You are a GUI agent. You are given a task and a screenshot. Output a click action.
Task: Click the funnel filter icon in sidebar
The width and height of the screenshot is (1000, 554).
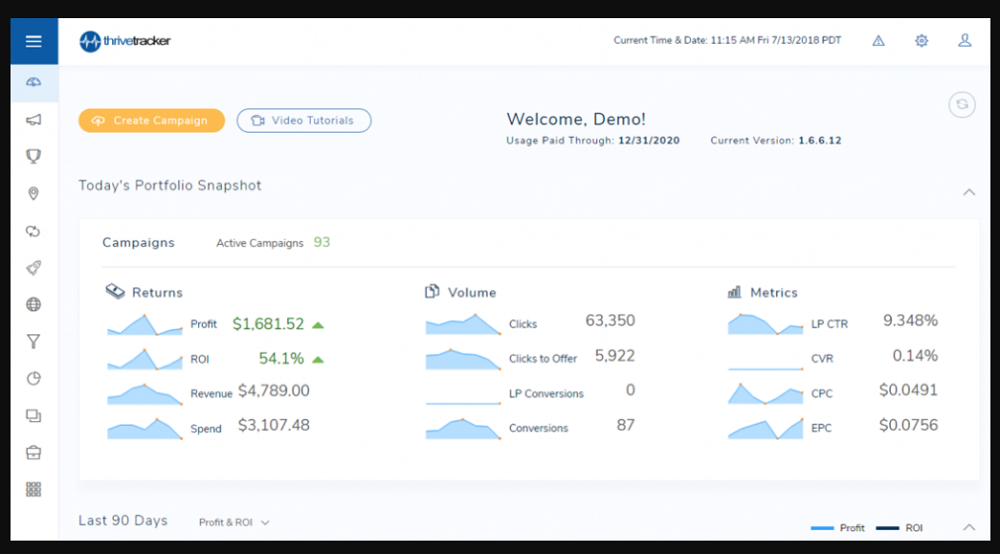[34, 342]
